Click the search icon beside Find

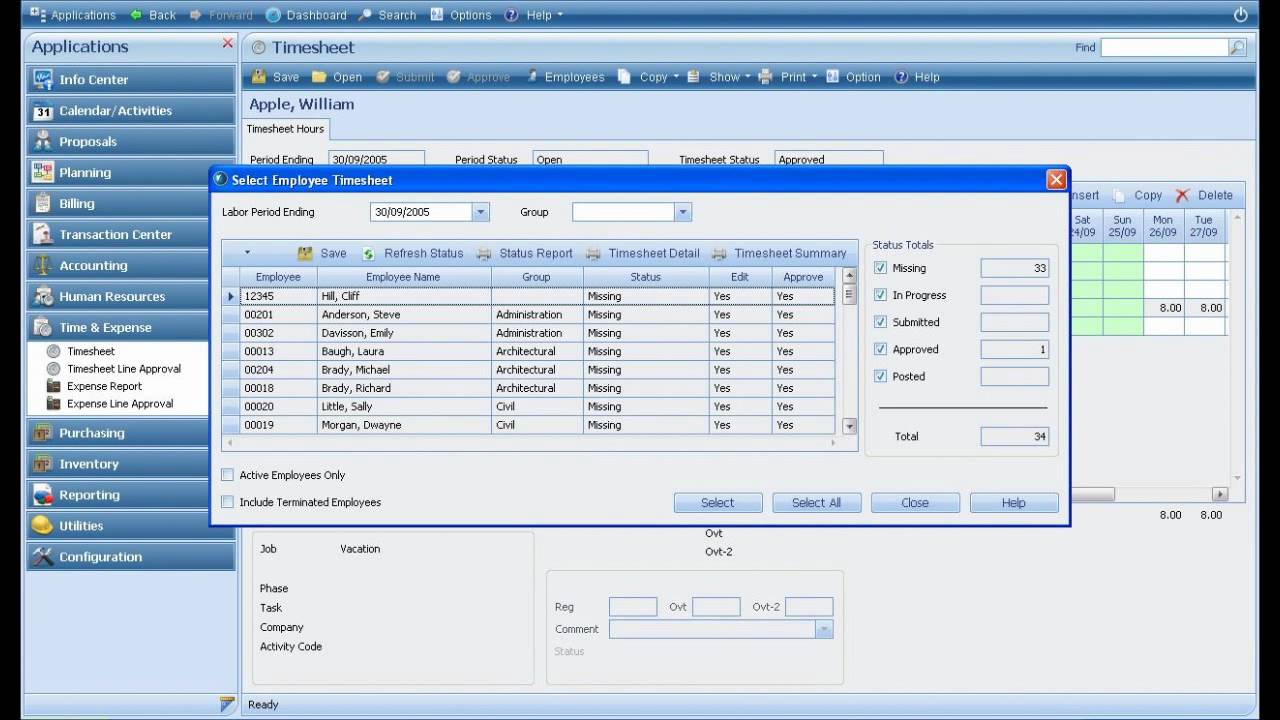(1237, 47)
